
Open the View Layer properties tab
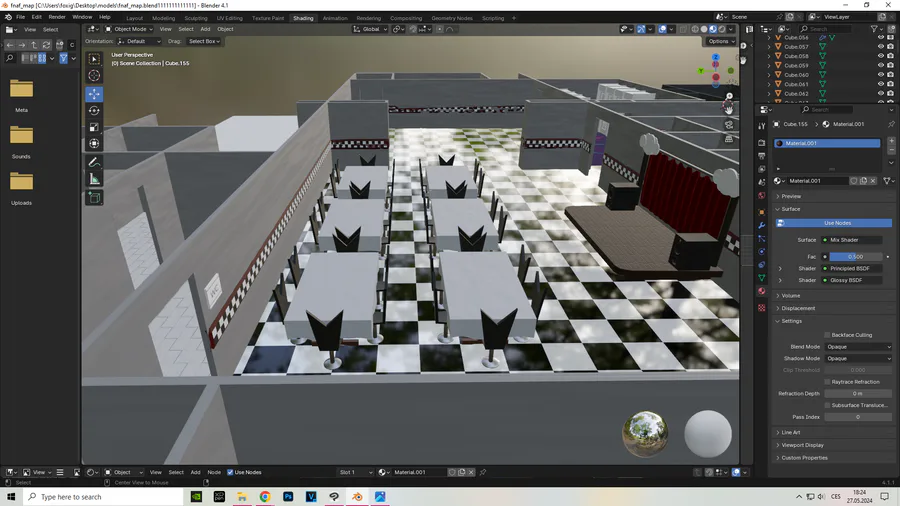click(762, 169)
